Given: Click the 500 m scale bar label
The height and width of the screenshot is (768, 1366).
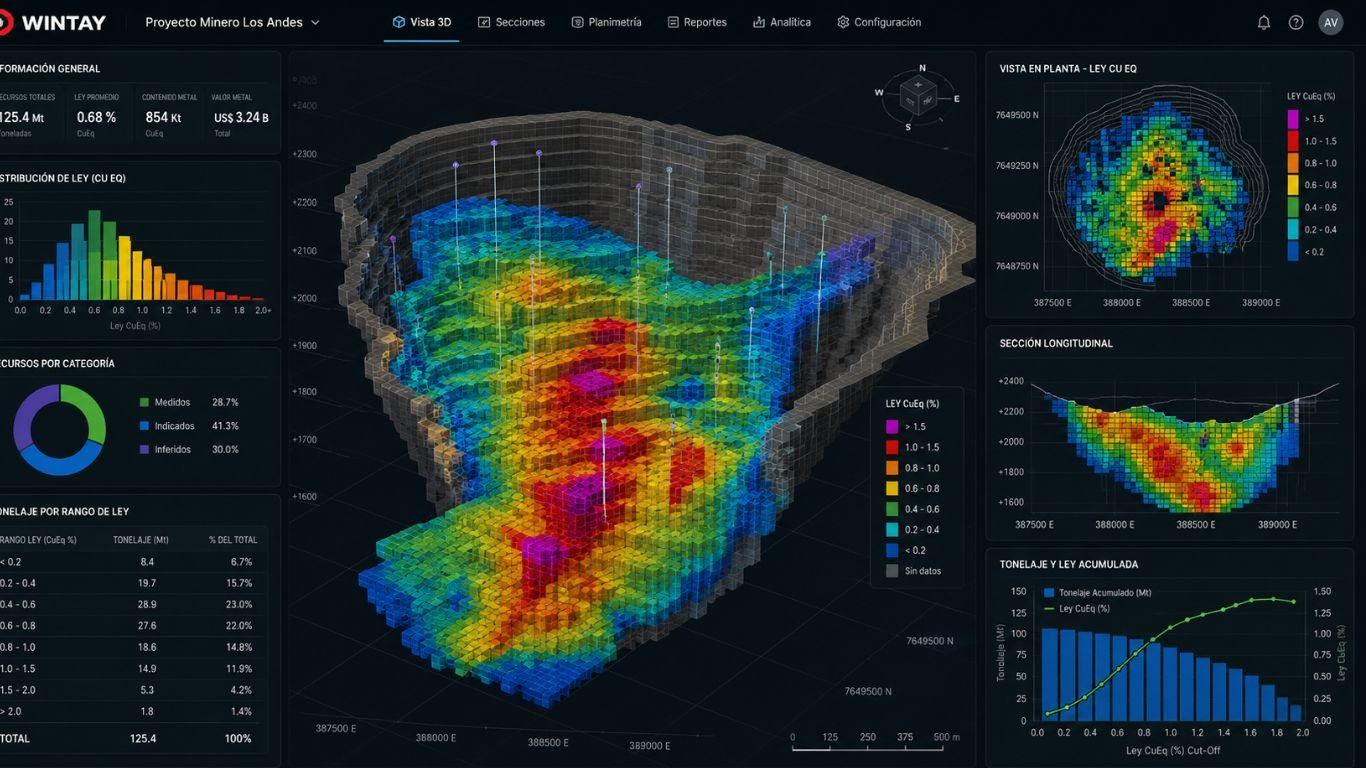Looking at the screenshot, I should pos(946,737).
